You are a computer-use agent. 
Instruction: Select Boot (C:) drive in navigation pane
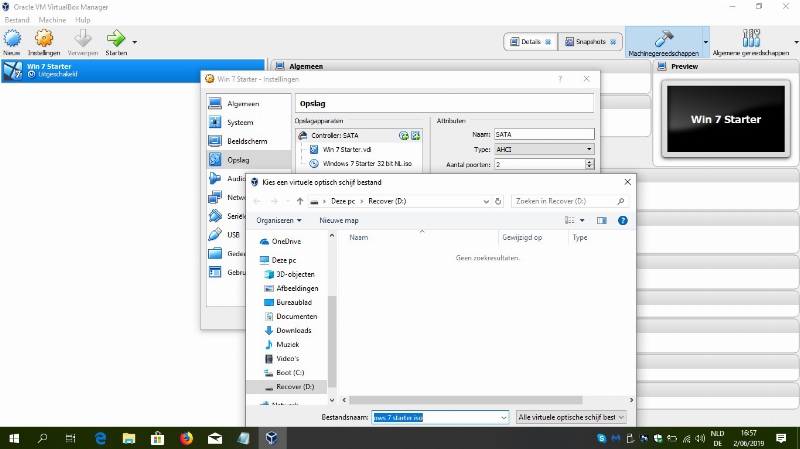tap(290, 373)
